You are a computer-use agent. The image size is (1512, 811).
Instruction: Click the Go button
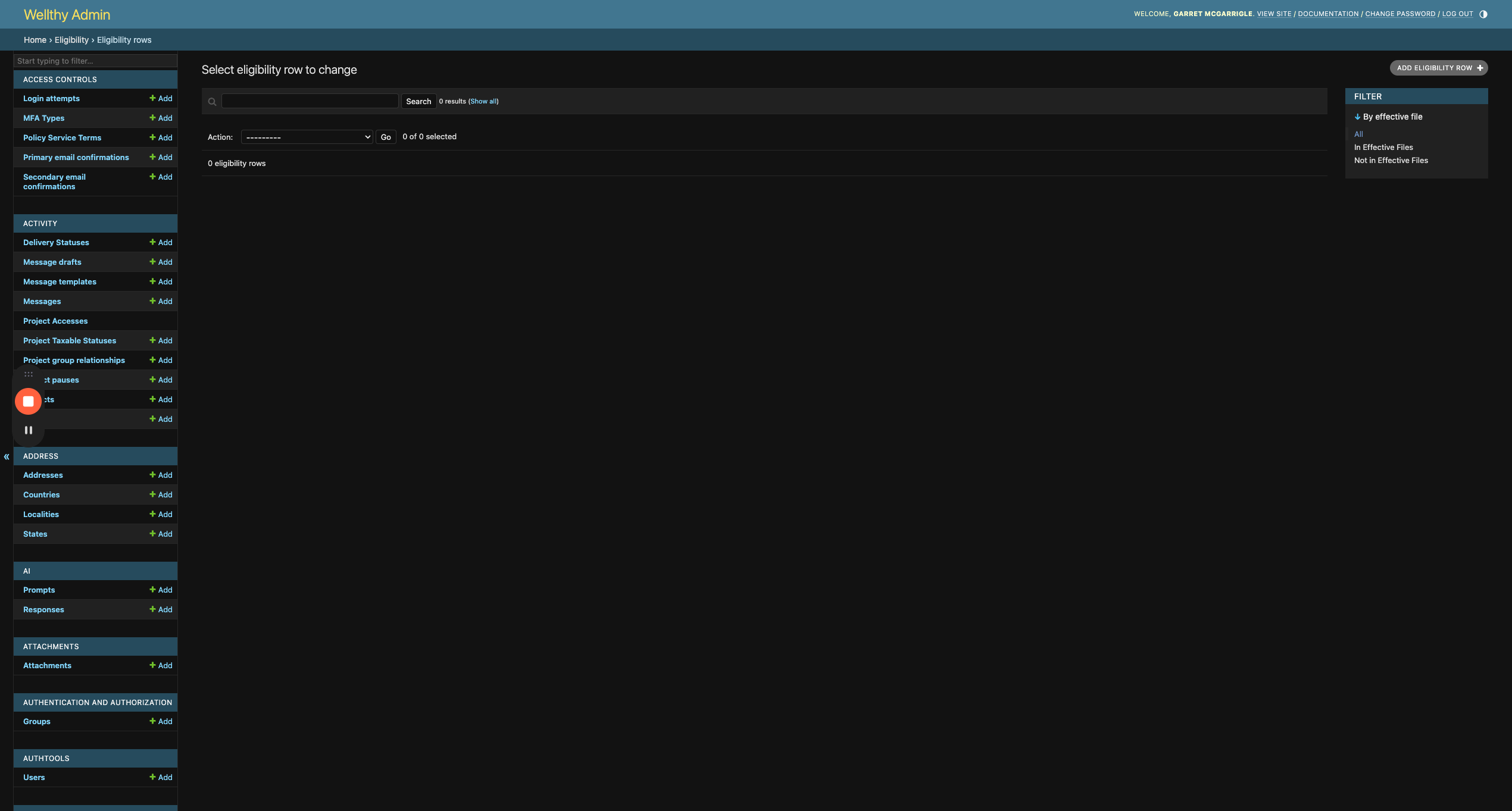[x=386, y=137]
